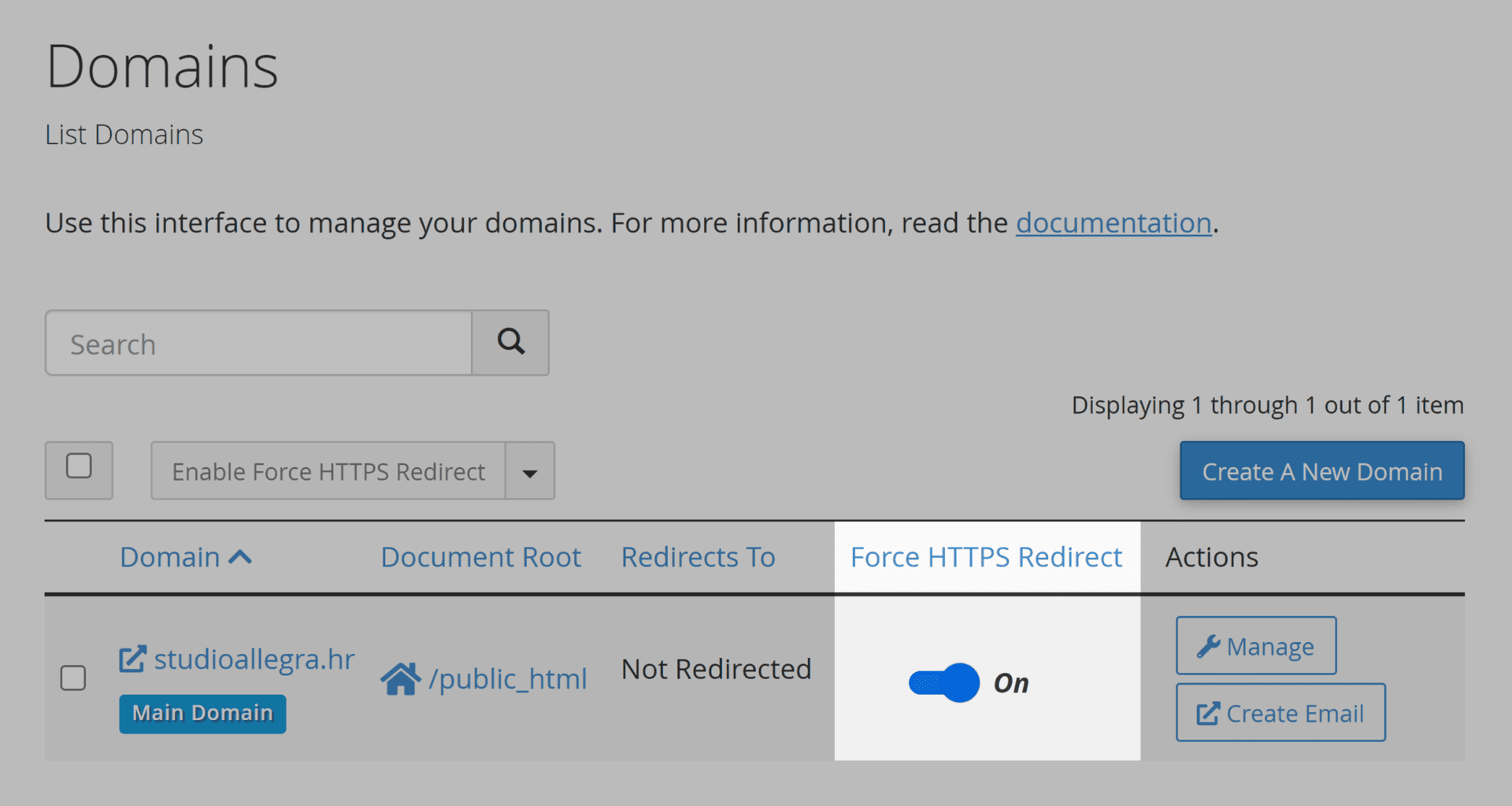Select the studioallegra.hr row checkbox

pyautogui.click(x=73, y=678)
